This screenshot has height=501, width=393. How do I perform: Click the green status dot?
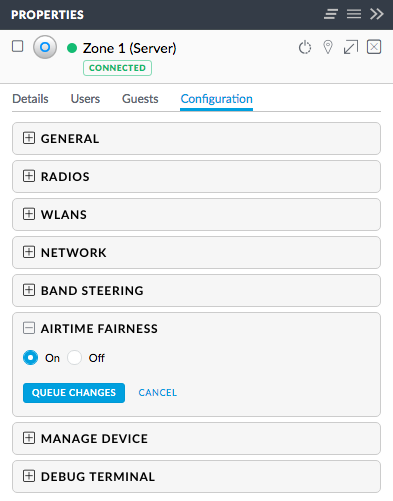[x=72, y=48]
